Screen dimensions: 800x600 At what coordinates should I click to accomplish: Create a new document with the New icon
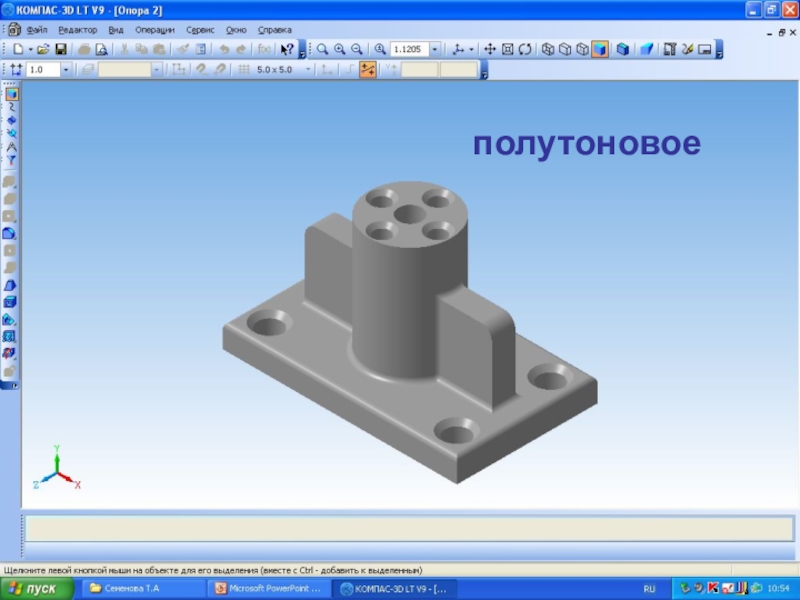point(18,49)
